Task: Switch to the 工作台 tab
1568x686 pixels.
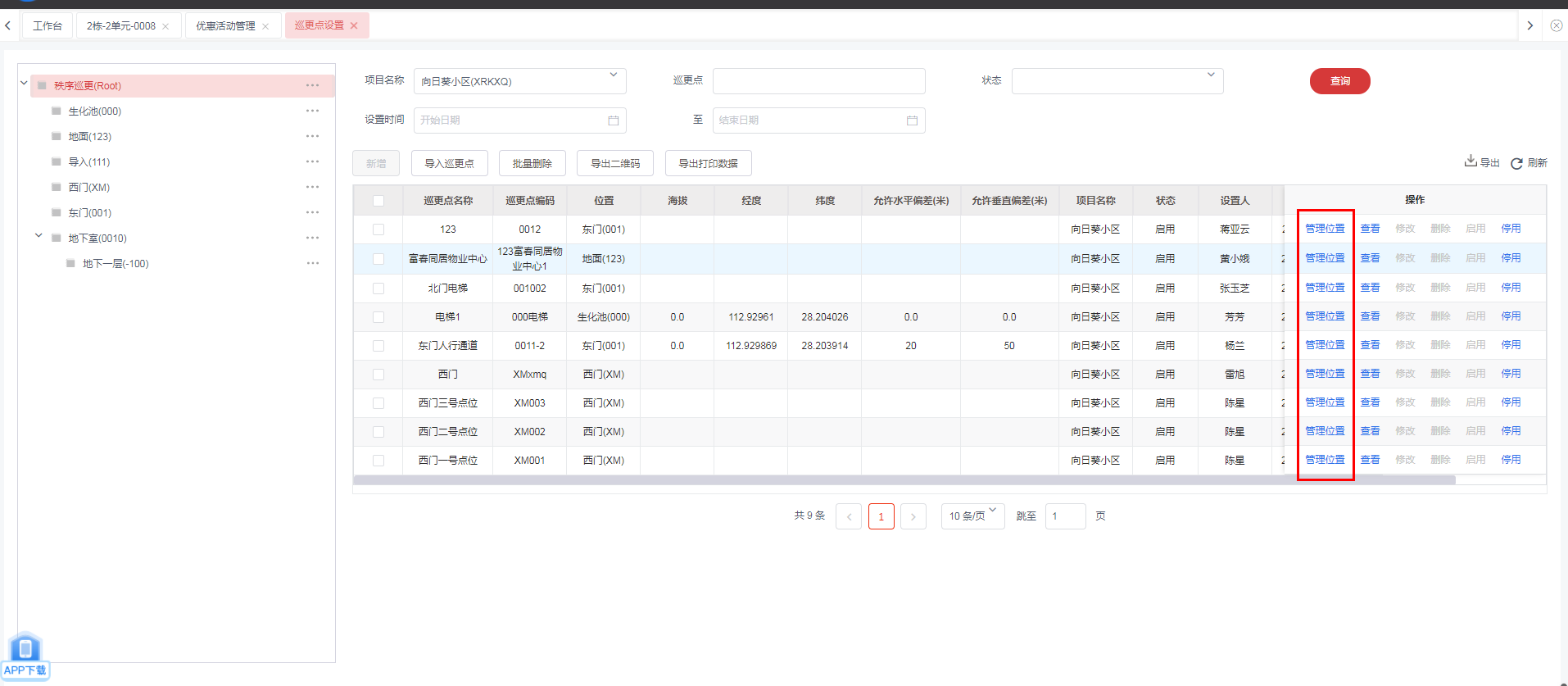Action: pyautogui.click(x=48, y=26)
